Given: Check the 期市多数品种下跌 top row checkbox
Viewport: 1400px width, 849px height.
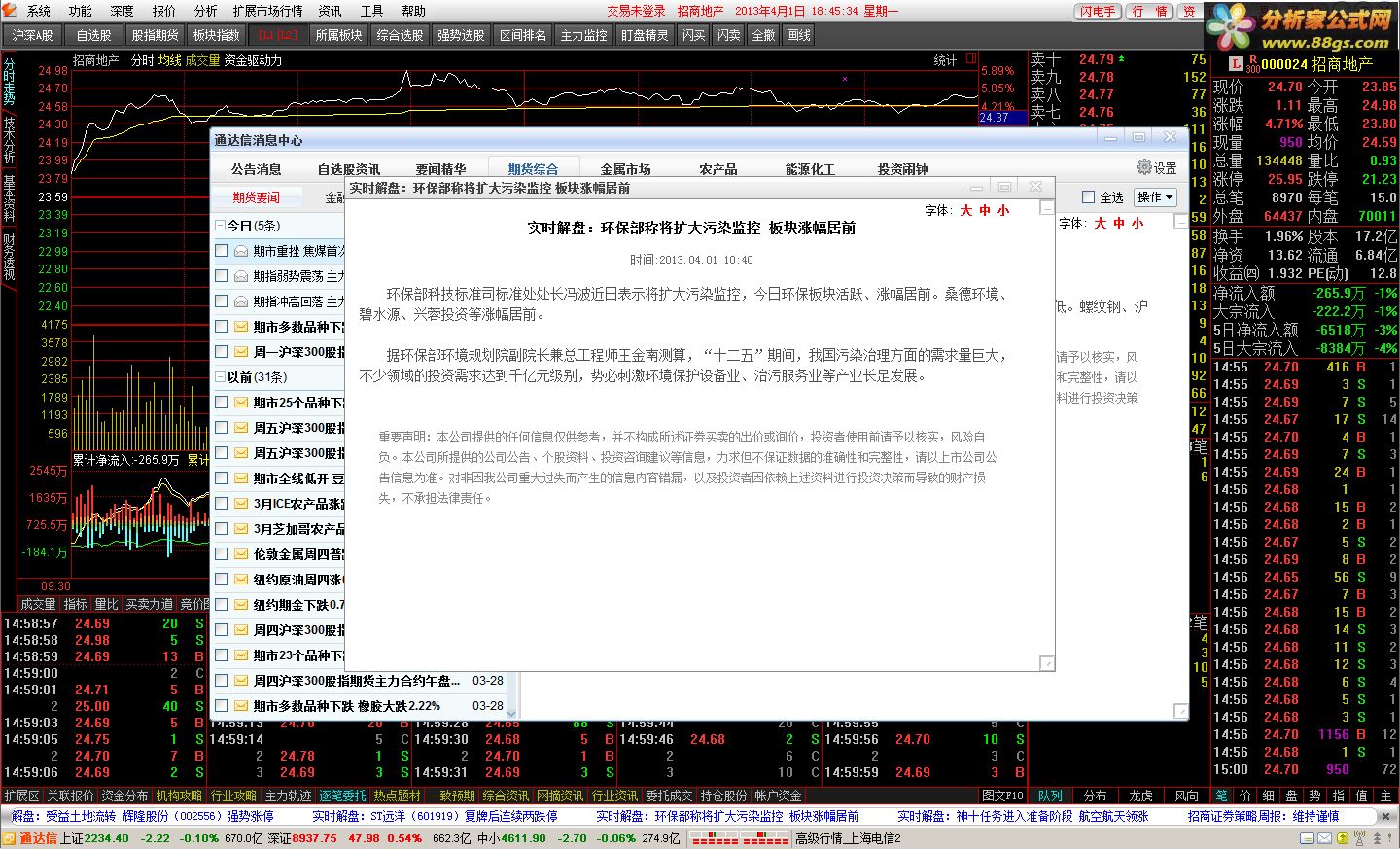Looking at the screenshot, I should [x=222, y=327].
